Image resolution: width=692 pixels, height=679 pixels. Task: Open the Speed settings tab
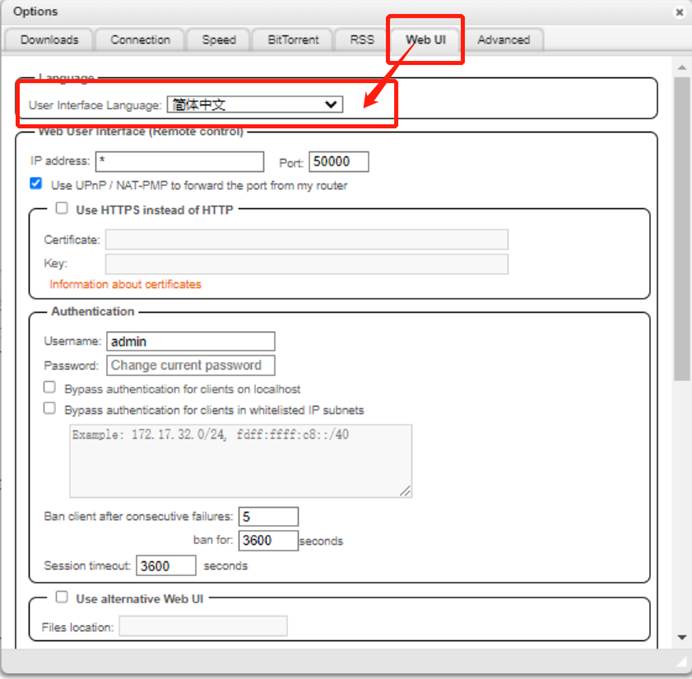[x=219, y=40]
